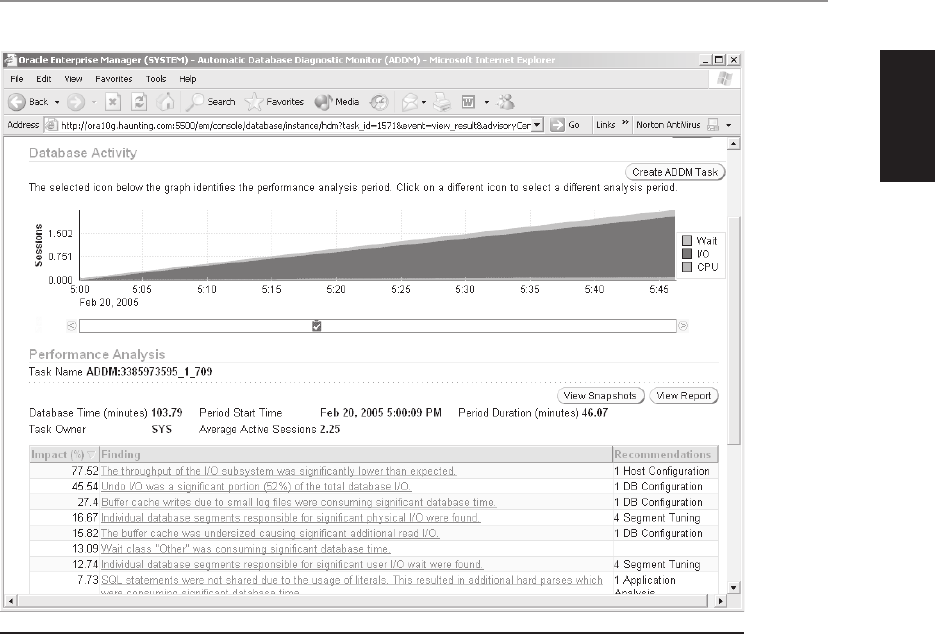Open the Favorites menu
The width and height of the screenshot is (935, 634).
click(x=113, y=79)
